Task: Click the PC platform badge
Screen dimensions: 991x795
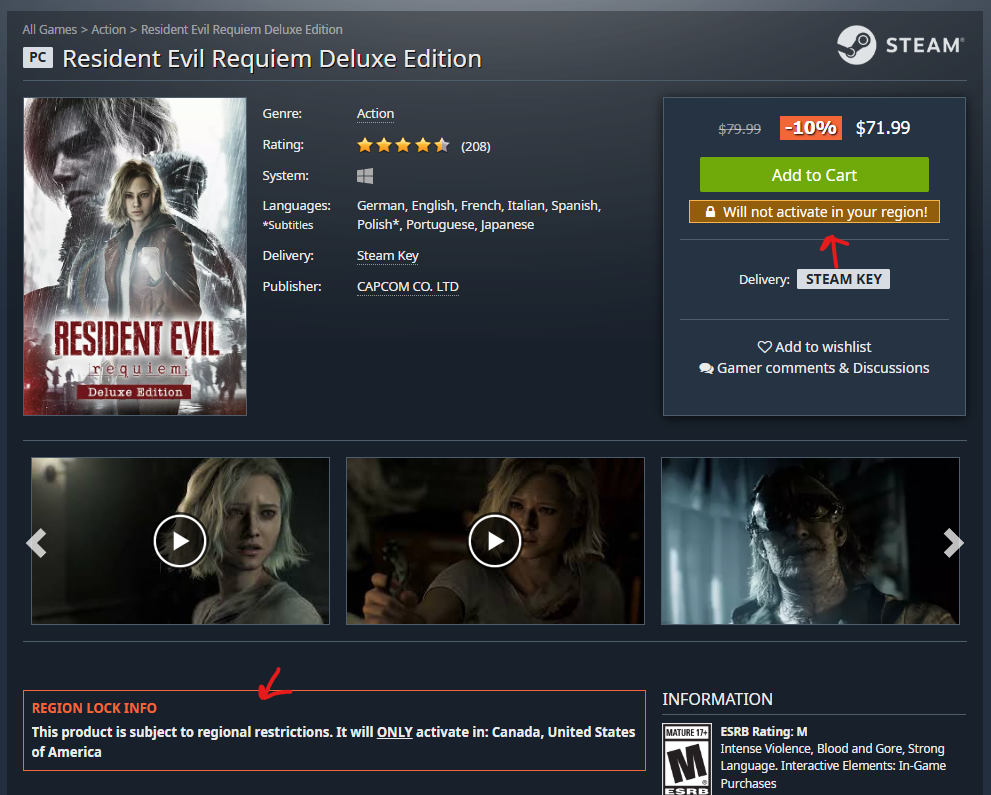Action: pos(38,58)
